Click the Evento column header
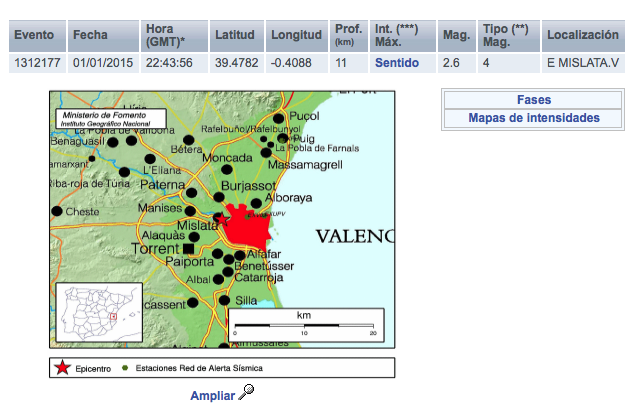635x413 pixels. pos(37,35)
